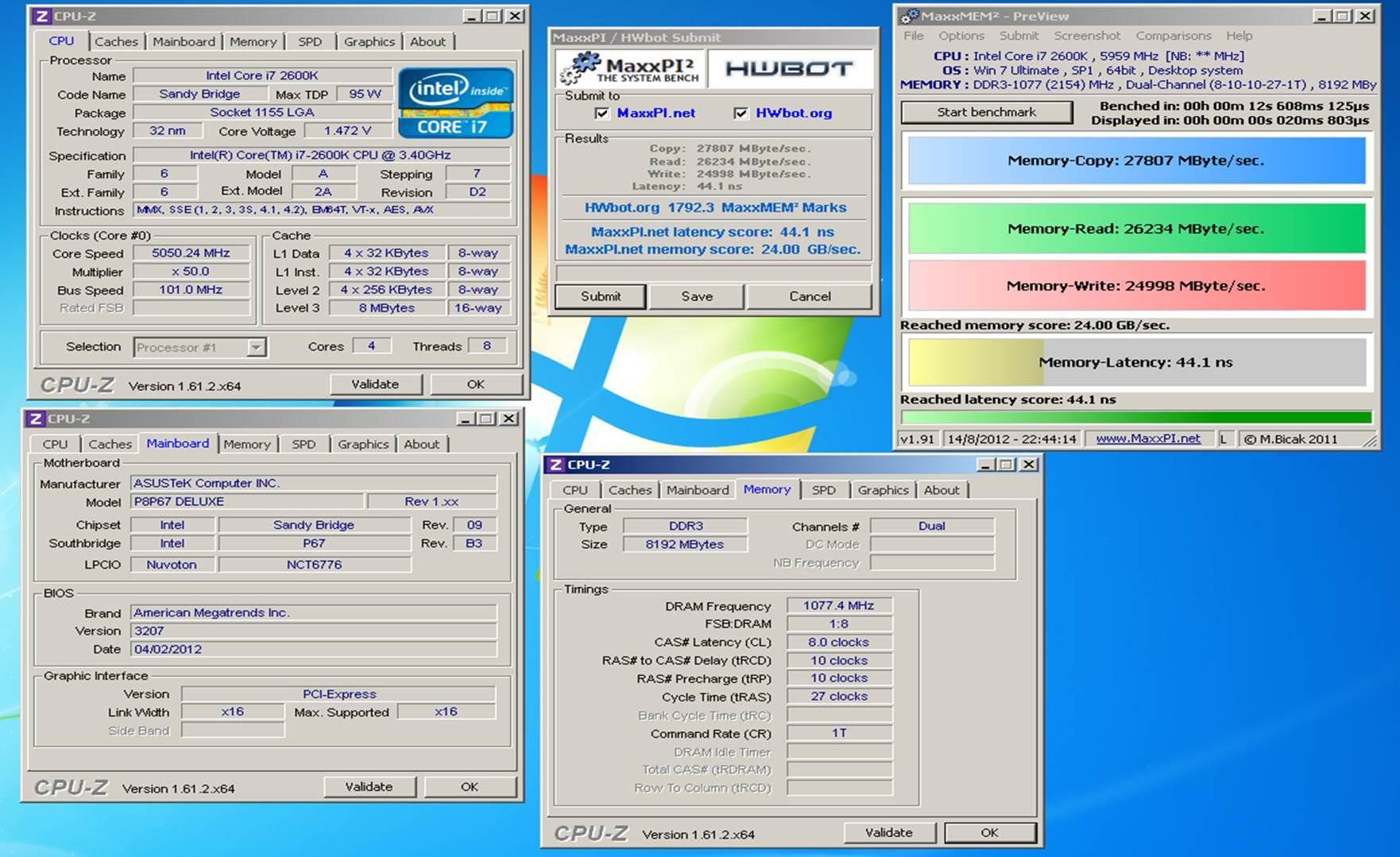Open the Screenshot menu in MaxxMEM²
The height and width of the screenshot is (857, 1400).
(1087, 36)
